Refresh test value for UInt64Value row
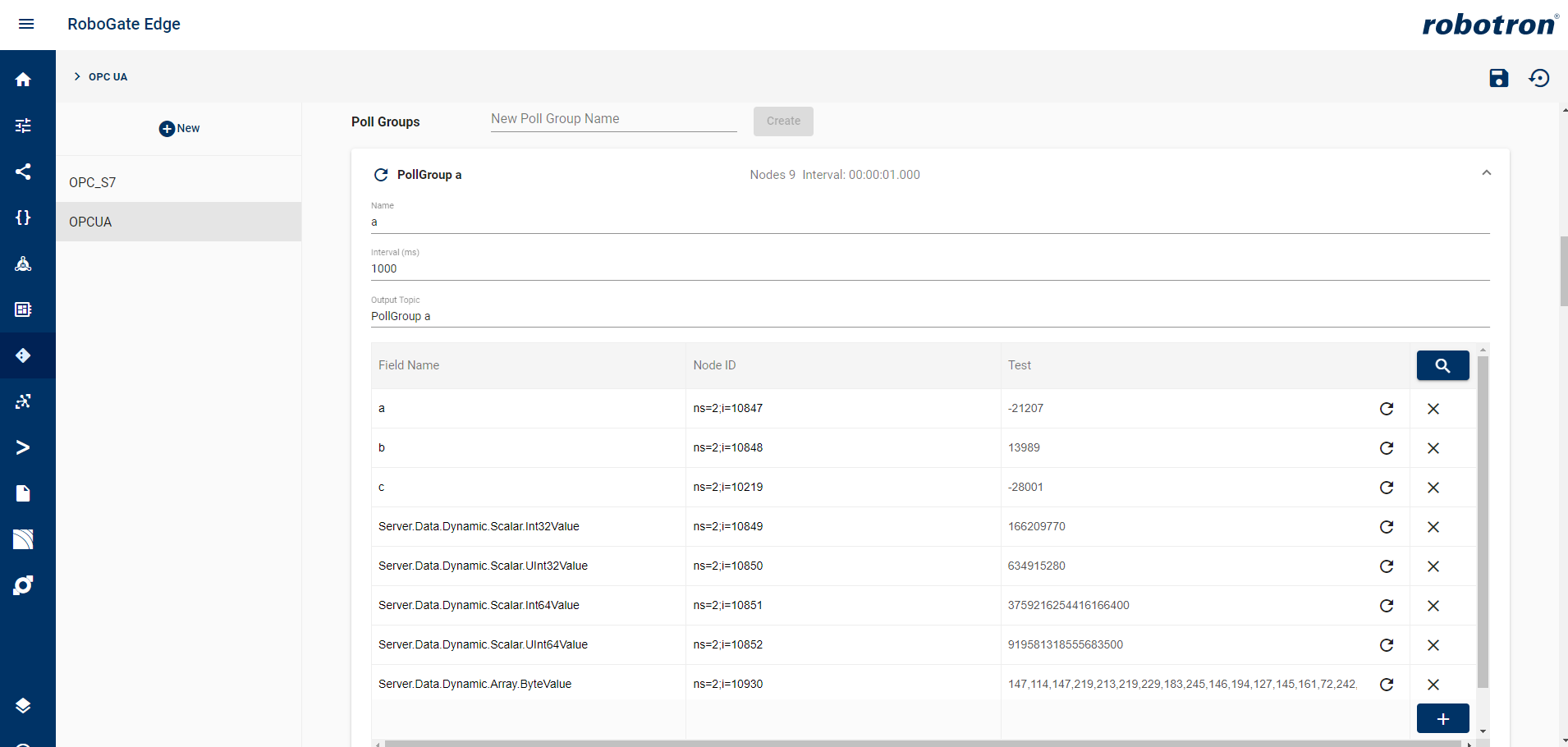 1387,645
